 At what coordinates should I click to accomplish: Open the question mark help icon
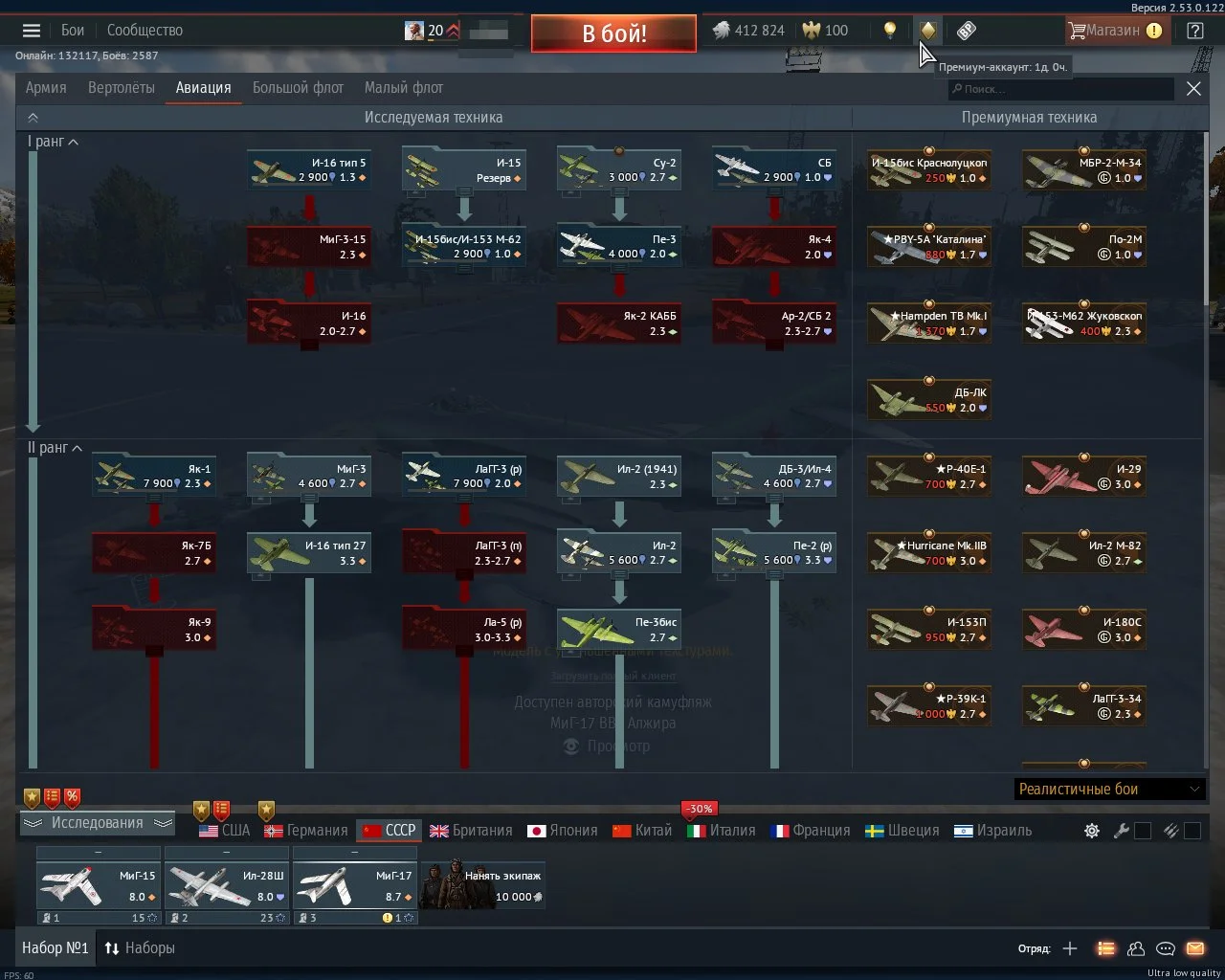coord(1195,31)
